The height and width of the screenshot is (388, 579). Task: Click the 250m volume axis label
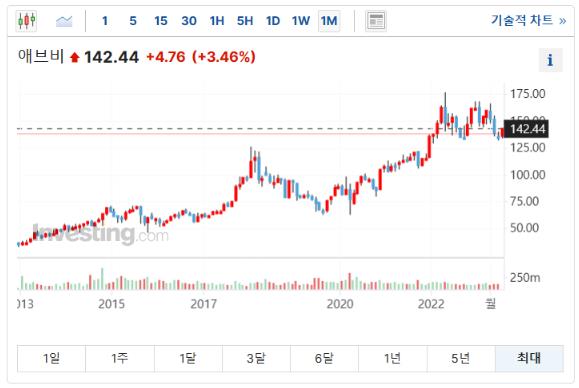coord(525,278)
